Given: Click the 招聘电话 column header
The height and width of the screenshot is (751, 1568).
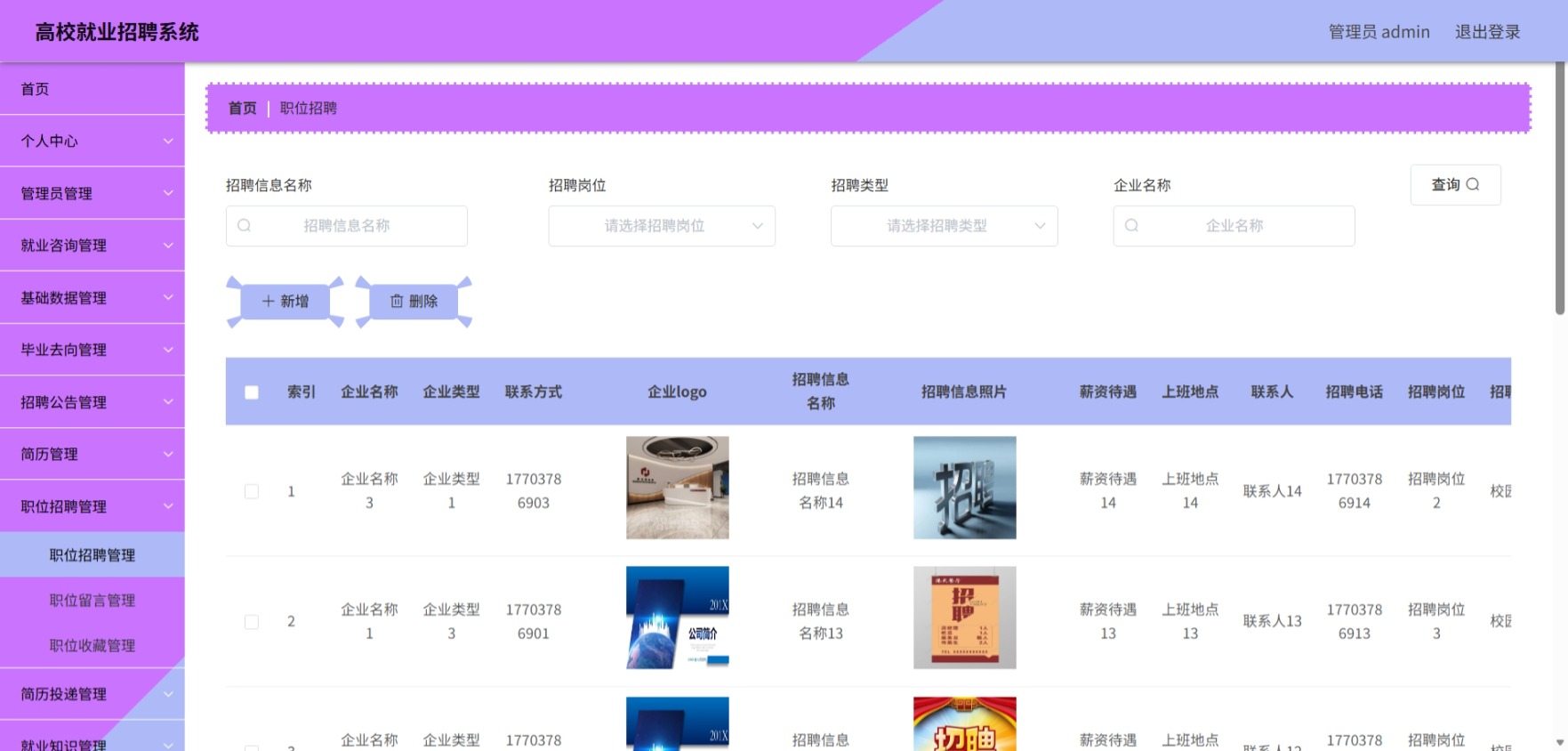Looking at the screenshot, I should click(x=1355, y=392).
